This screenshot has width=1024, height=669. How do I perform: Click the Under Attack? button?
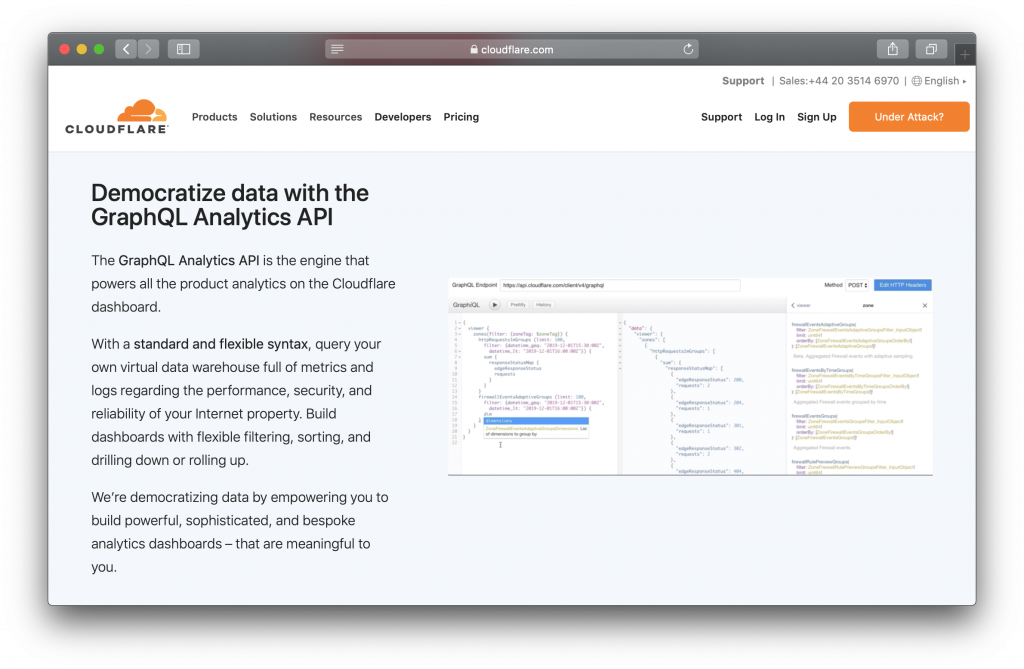909,117
